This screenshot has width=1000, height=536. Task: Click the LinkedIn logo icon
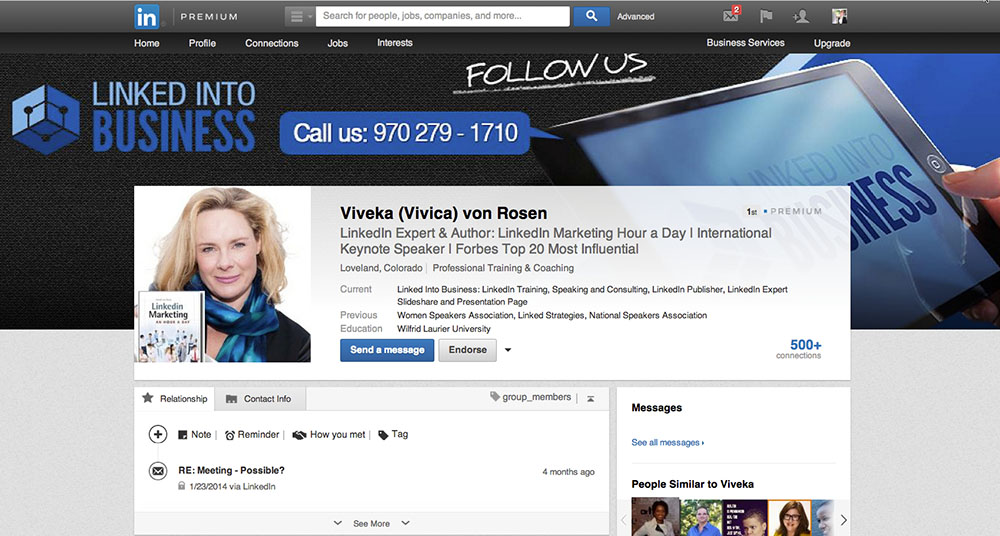147,17
